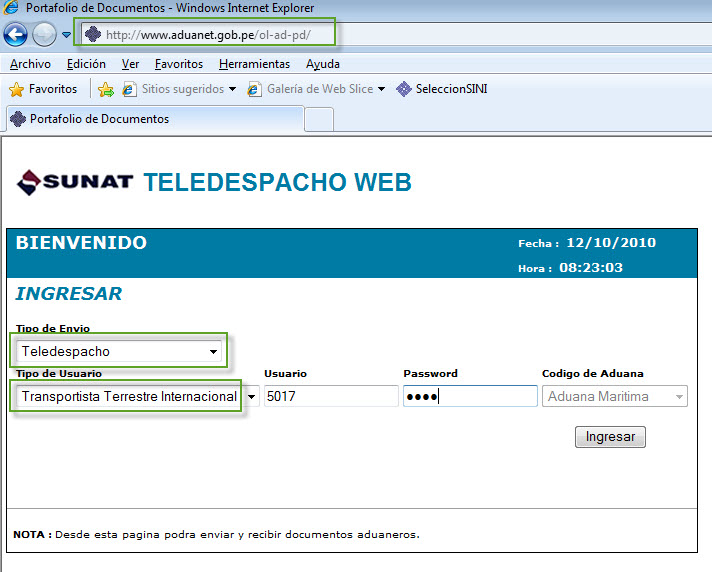Click the Sitios sugeridos IE page icon
The height and width of the screenshot is (572, 712).
click(129, 89)
